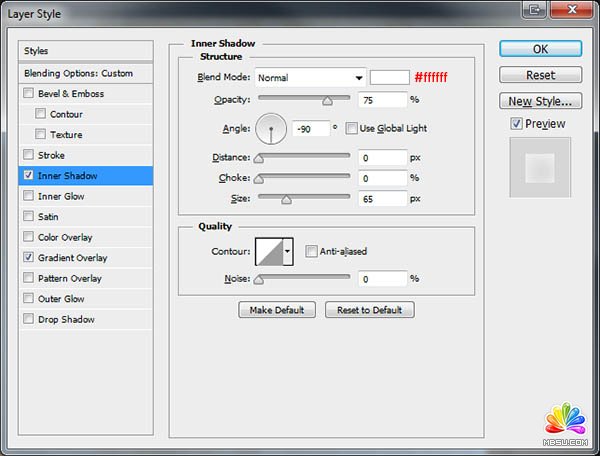Open the Styles list item
Image resolution: width=600 pixels, height=456 pixels.
(x=86, y=51)
